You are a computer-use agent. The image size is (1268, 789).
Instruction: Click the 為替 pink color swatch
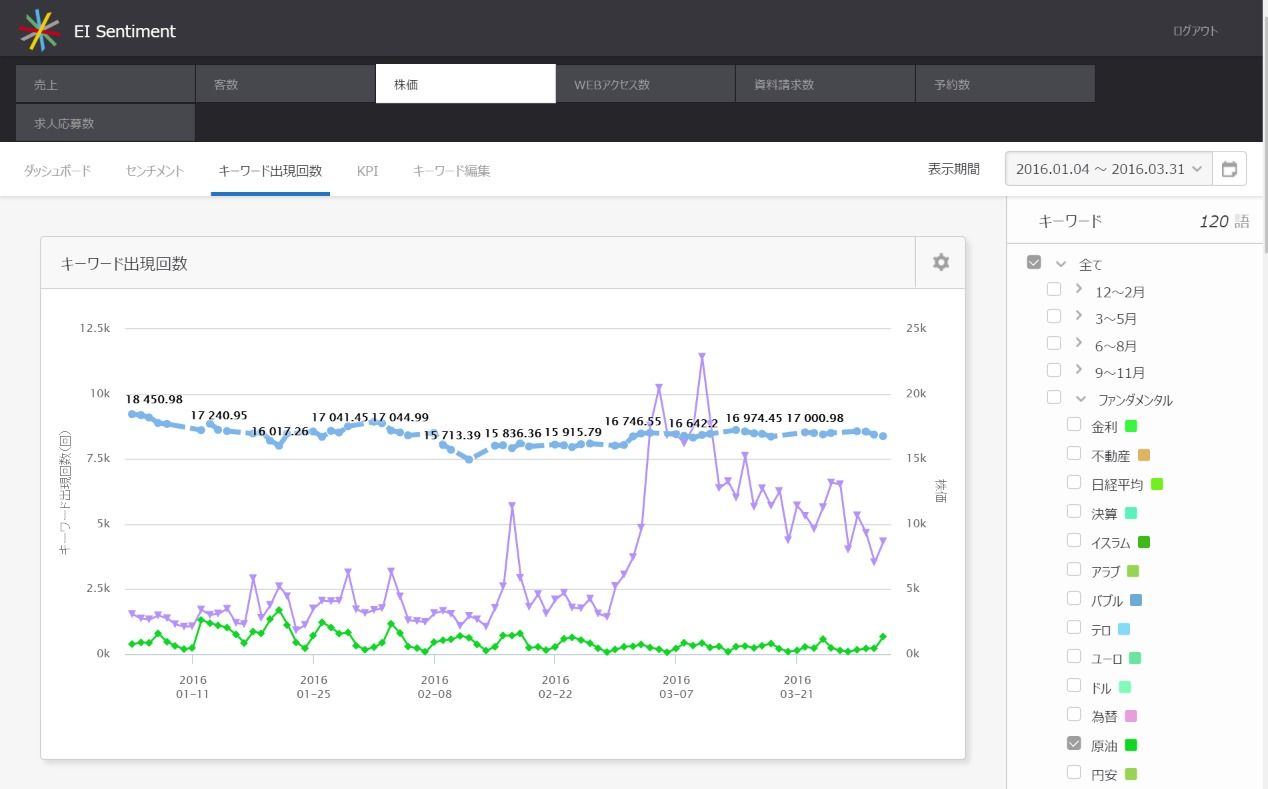[x=1131, y=716]
